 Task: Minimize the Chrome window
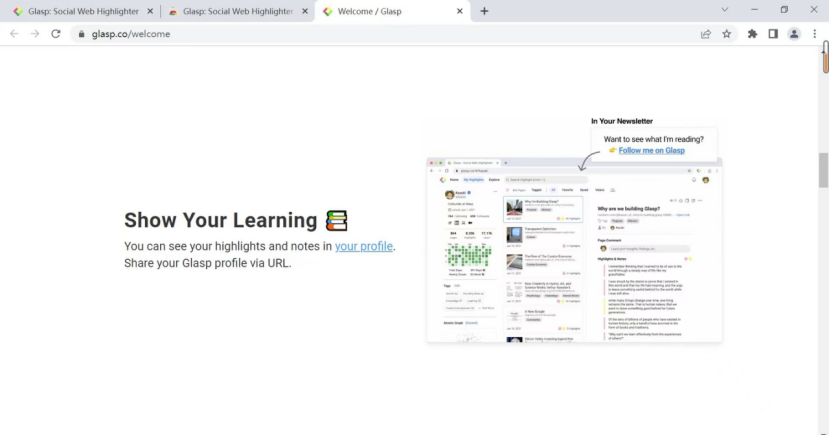click(x=754, y=10)
